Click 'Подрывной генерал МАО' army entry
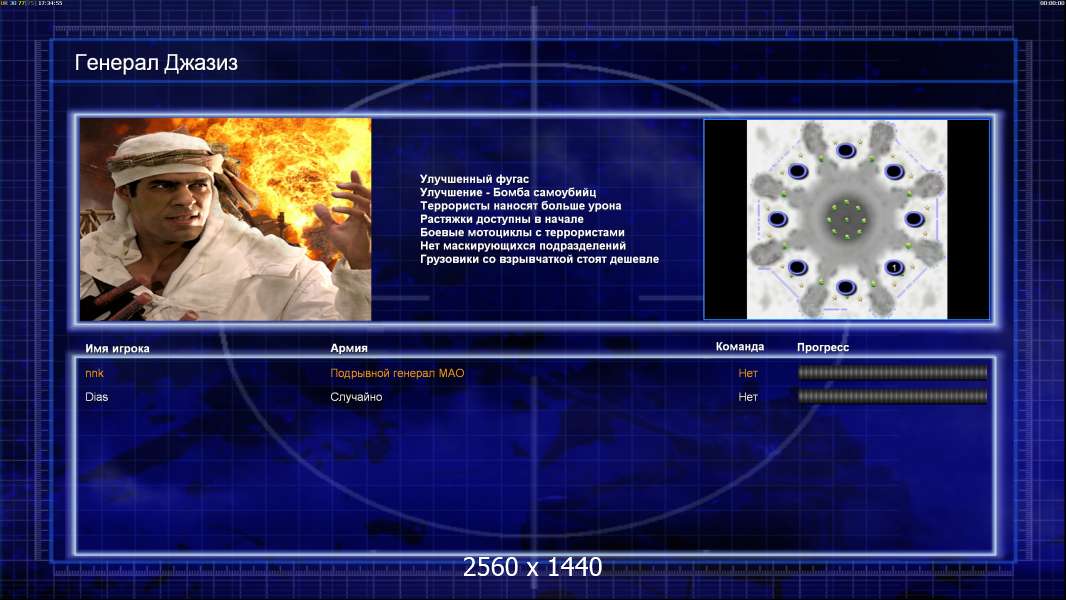This screenshot has width=1066, height=600. [x=397, y=373]
